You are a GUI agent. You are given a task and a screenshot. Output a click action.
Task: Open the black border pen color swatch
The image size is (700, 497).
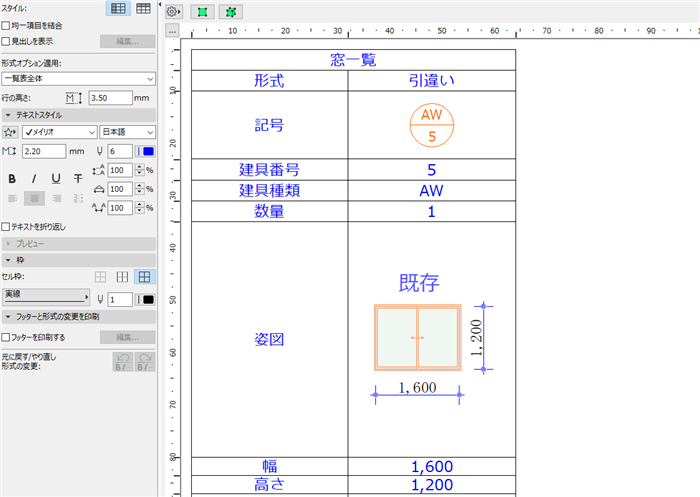pyautogui.click(x=145, y=300)
